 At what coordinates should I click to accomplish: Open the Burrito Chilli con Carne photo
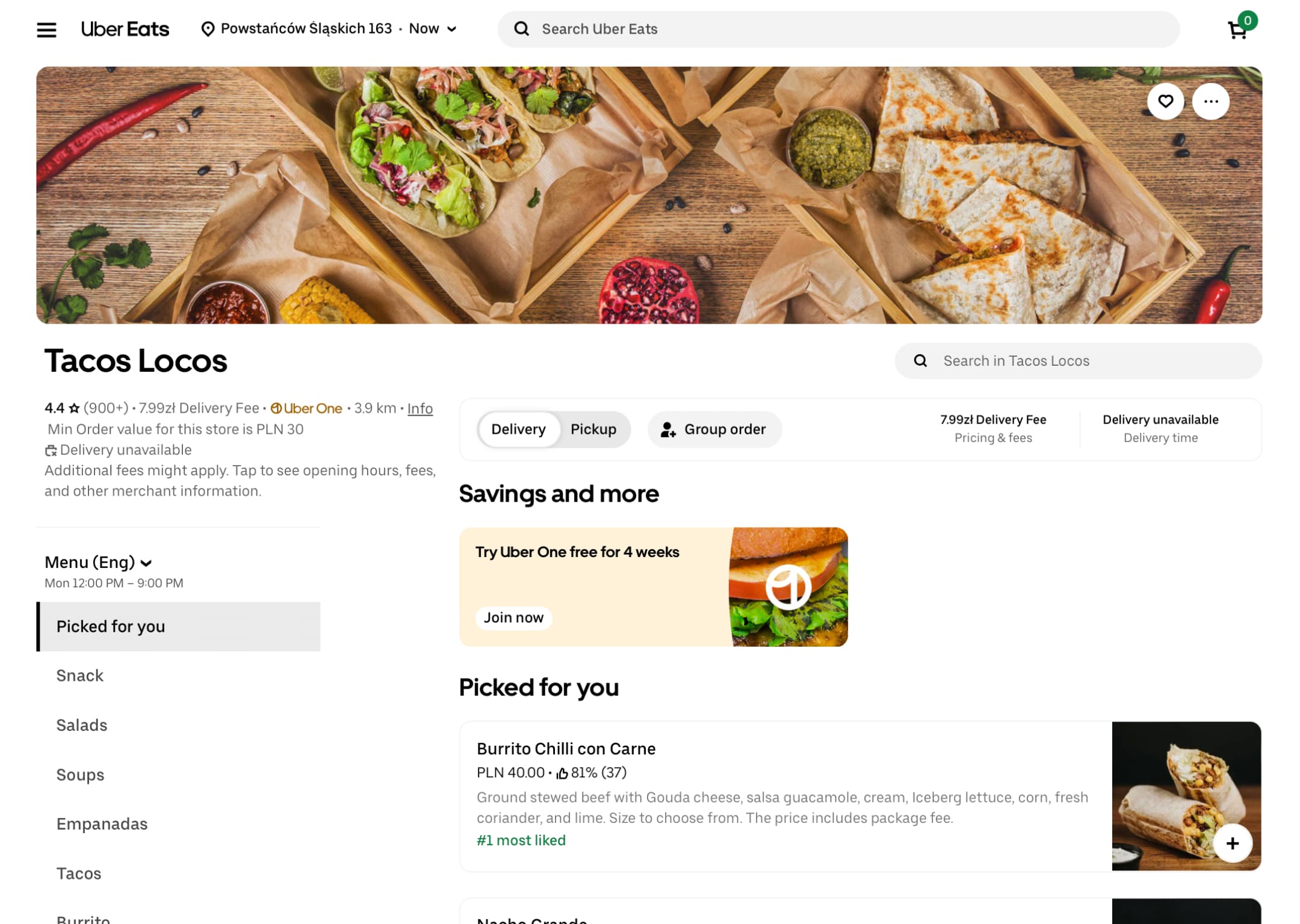click(x=1186, y=795)
